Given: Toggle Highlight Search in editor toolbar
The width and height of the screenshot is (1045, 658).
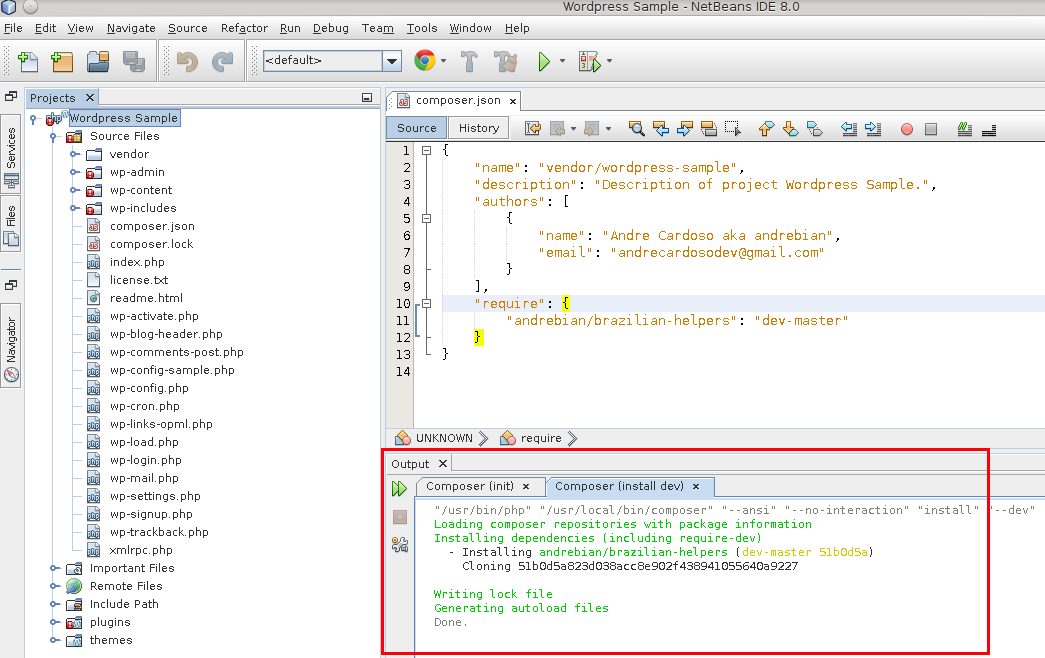Looking at the screenshot, I should coord(708,129).
